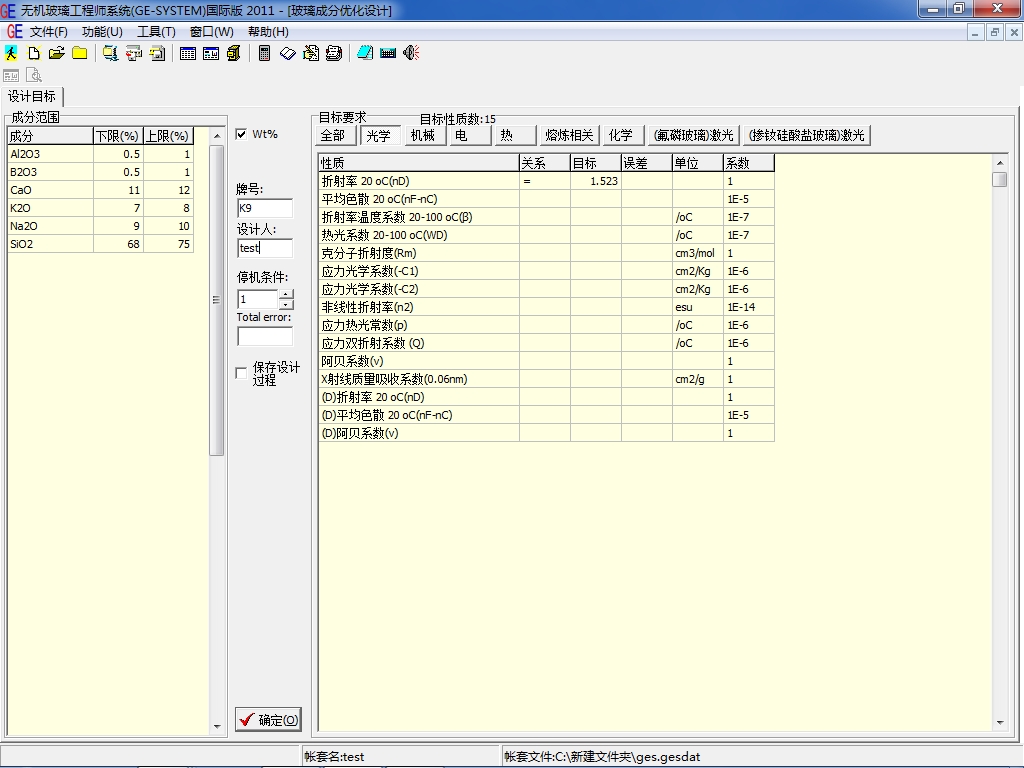This screenshot has width=1024, height=768.
Task: Open the 工具(T) menu
Action: (156, 32)
